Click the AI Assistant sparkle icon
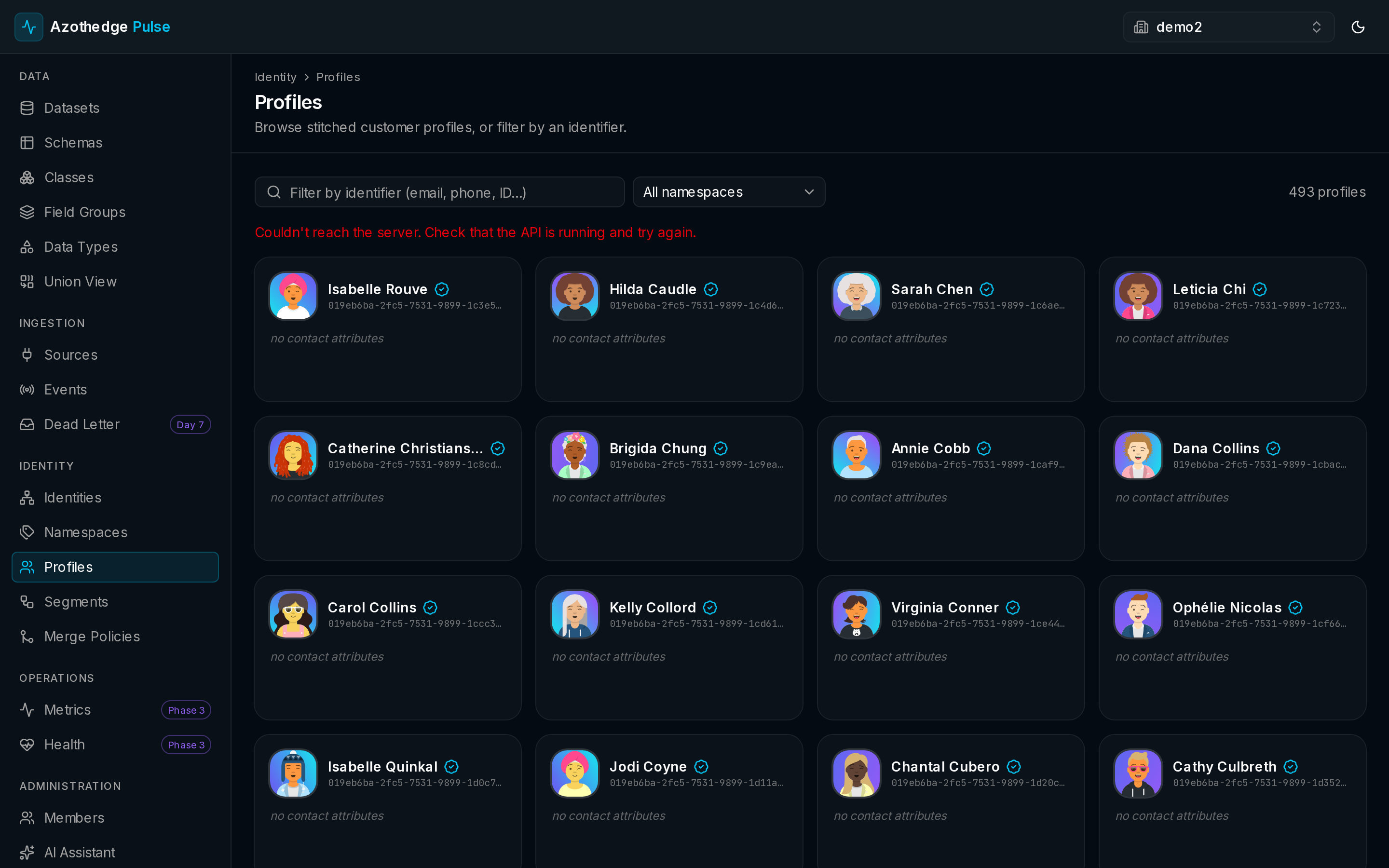Screen dimensions: 1389x868 27,853
